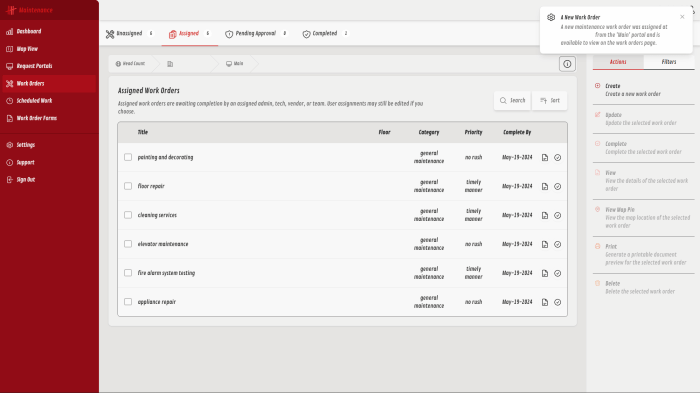Viewport: 700px width, 393px height.
Task: Select the fire alarm system testing checkbox
Action: pyautogui.click(x=128, y=273)
